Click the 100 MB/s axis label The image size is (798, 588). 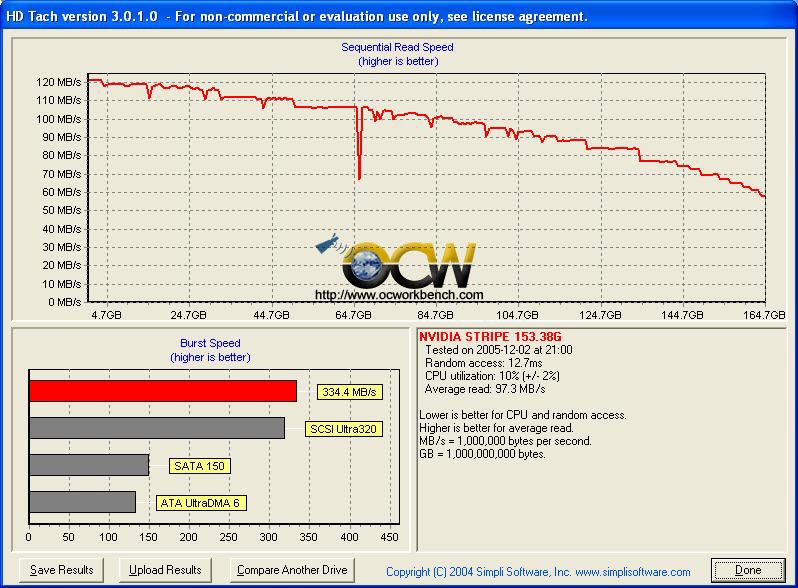(x=59, y=119)
